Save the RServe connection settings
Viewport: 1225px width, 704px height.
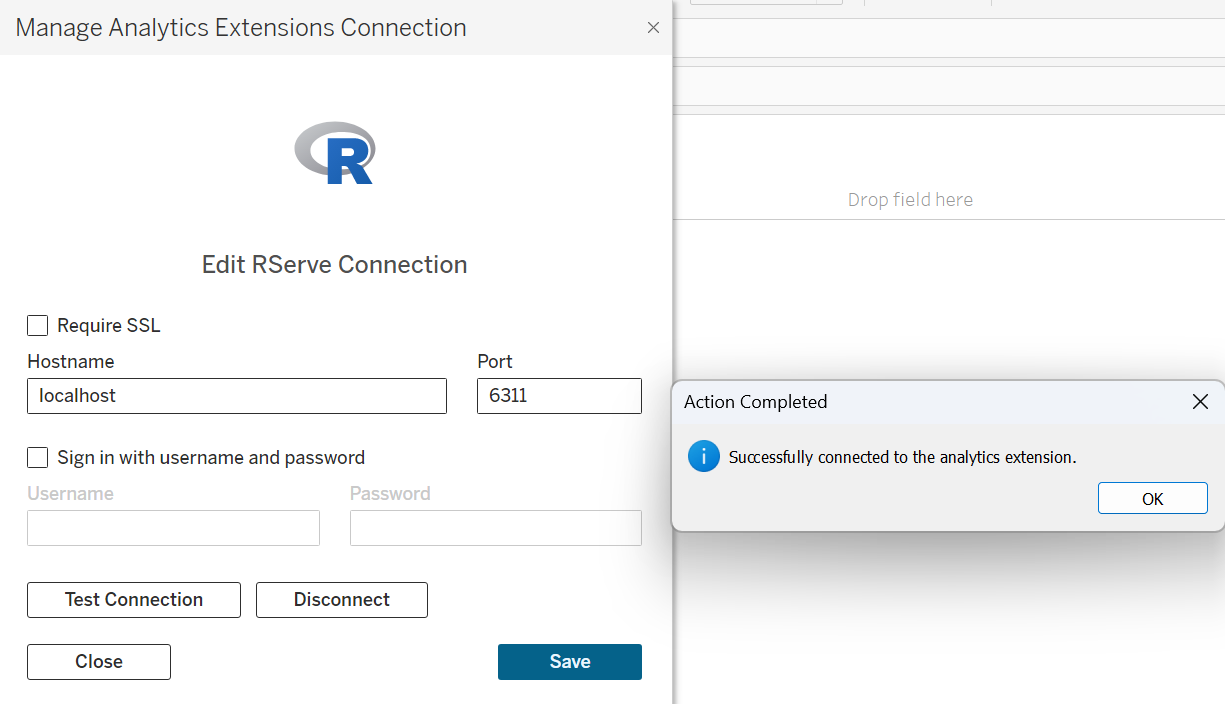569,662
